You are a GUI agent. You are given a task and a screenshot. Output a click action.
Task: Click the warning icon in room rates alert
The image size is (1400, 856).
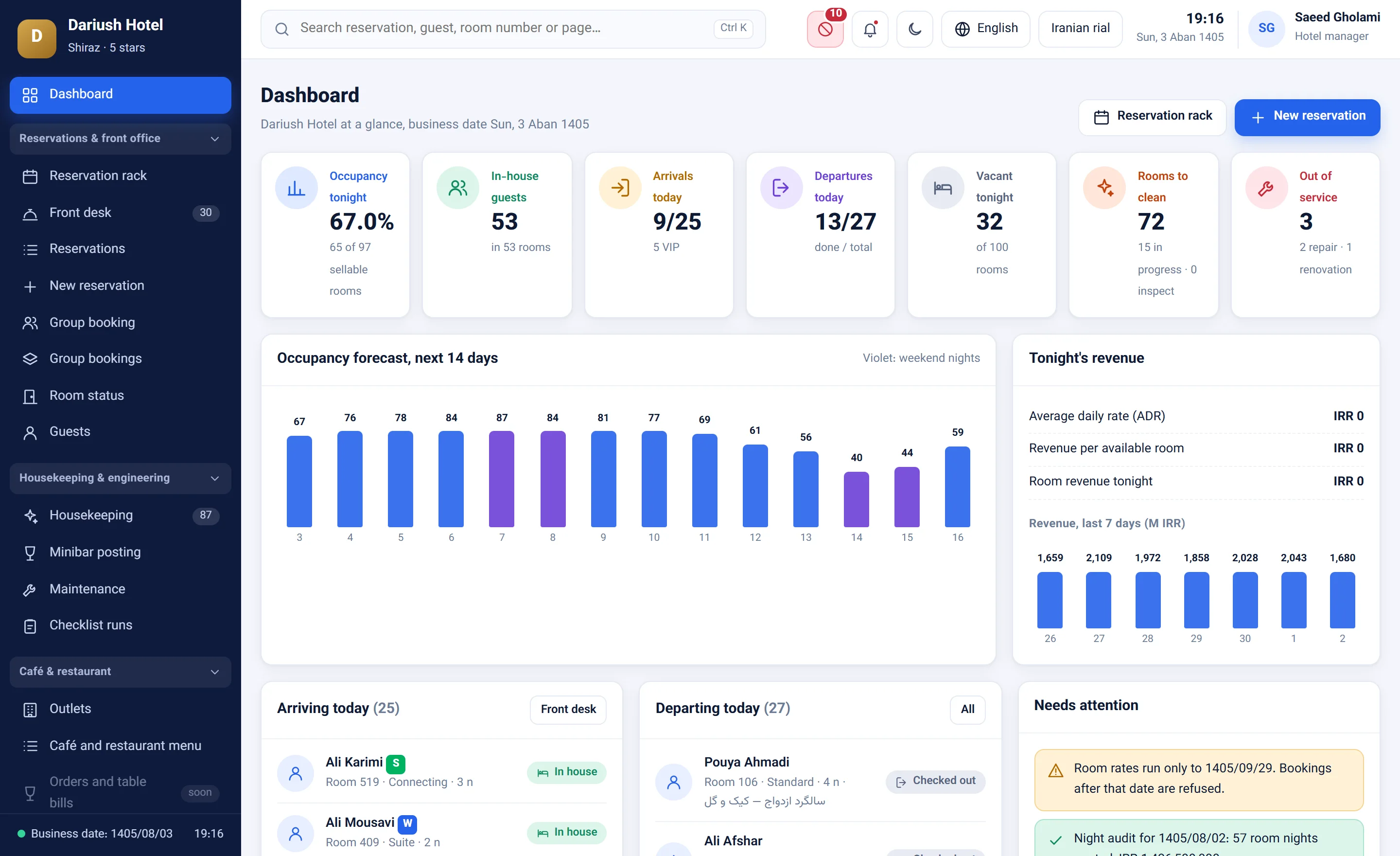coord(1055,770)
